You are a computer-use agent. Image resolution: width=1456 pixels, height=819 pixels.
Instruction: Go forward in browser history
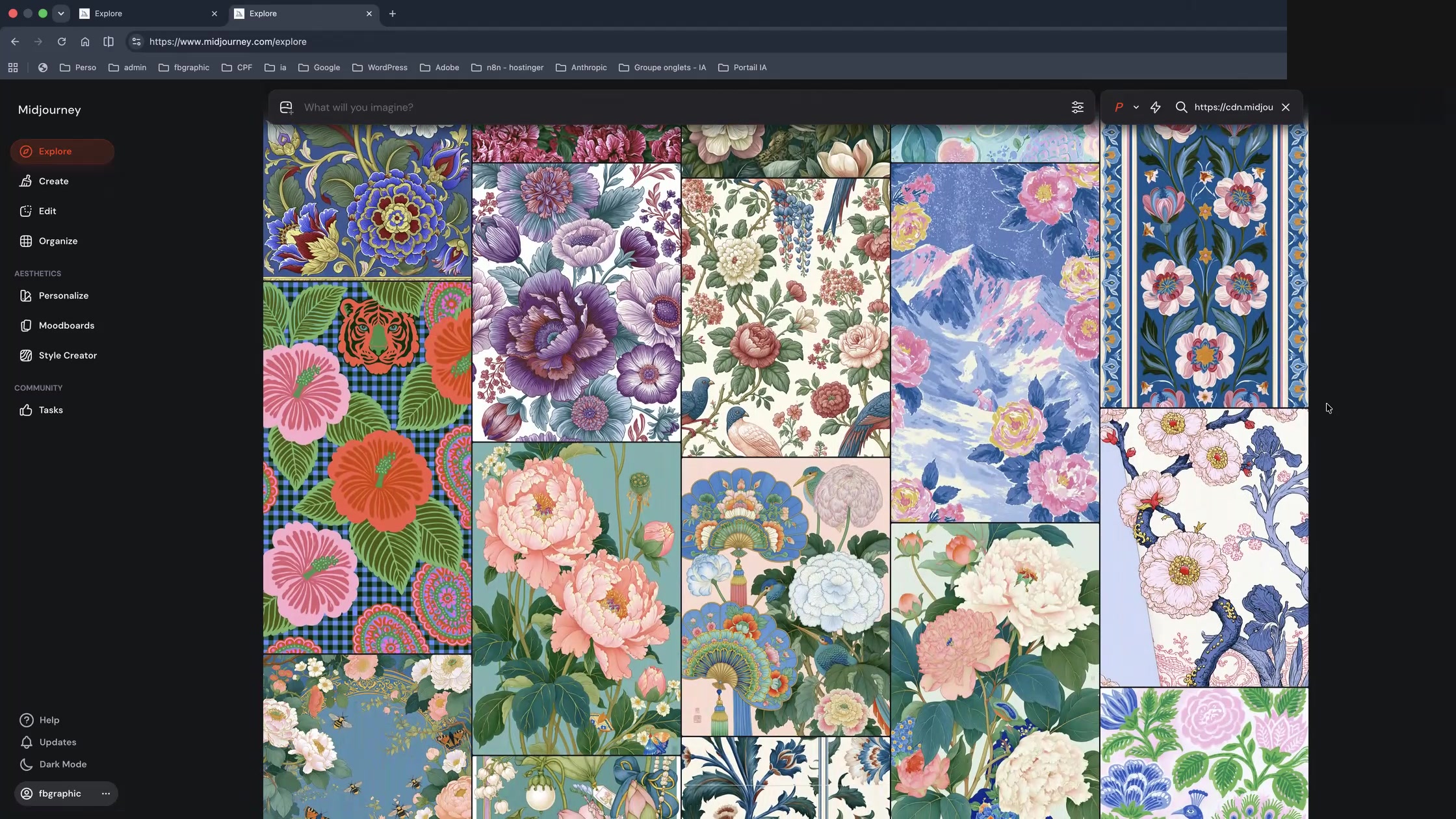point(38,42)
